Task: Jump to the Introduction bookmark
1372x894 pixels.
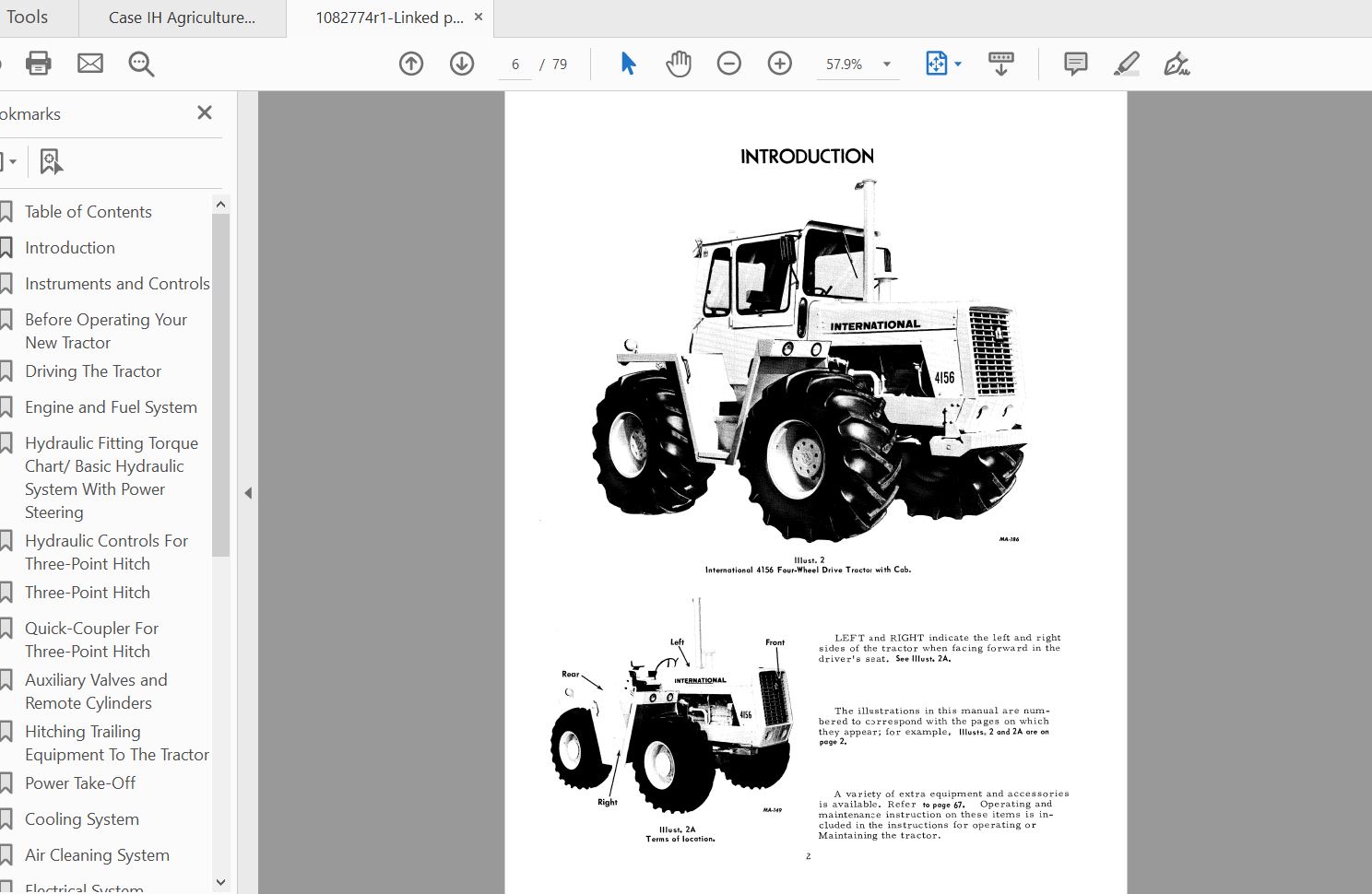Action: (70, 248)
